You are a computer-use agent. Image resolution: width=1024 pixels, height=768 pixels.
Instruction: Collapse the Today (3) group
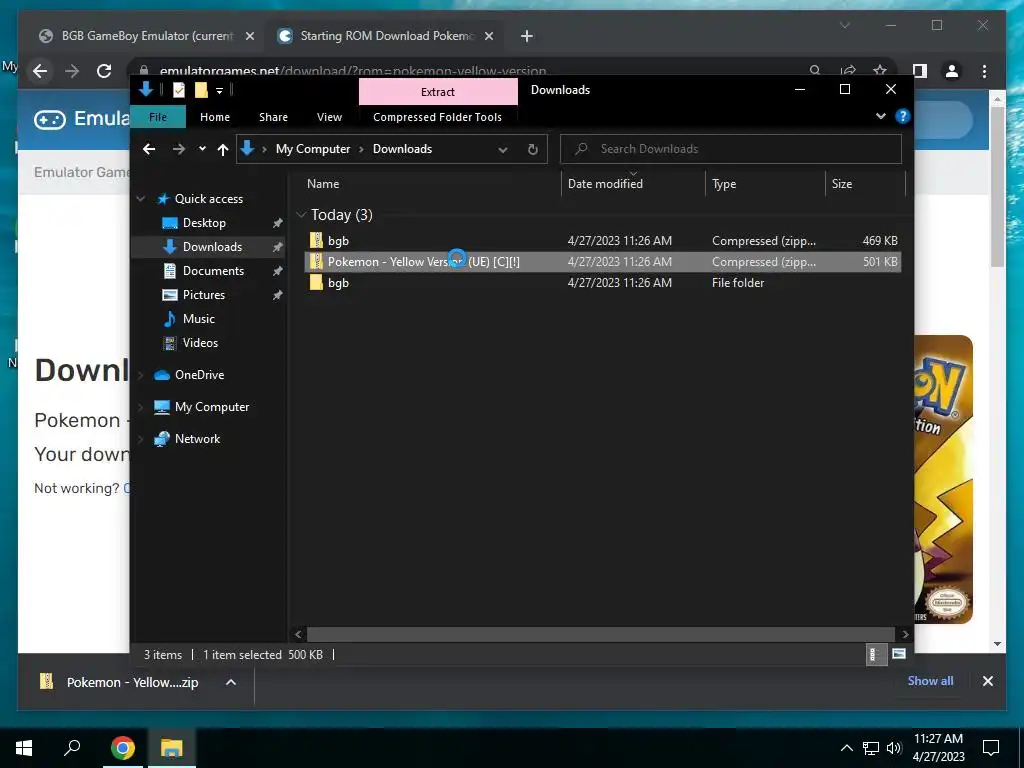point(301,215)
